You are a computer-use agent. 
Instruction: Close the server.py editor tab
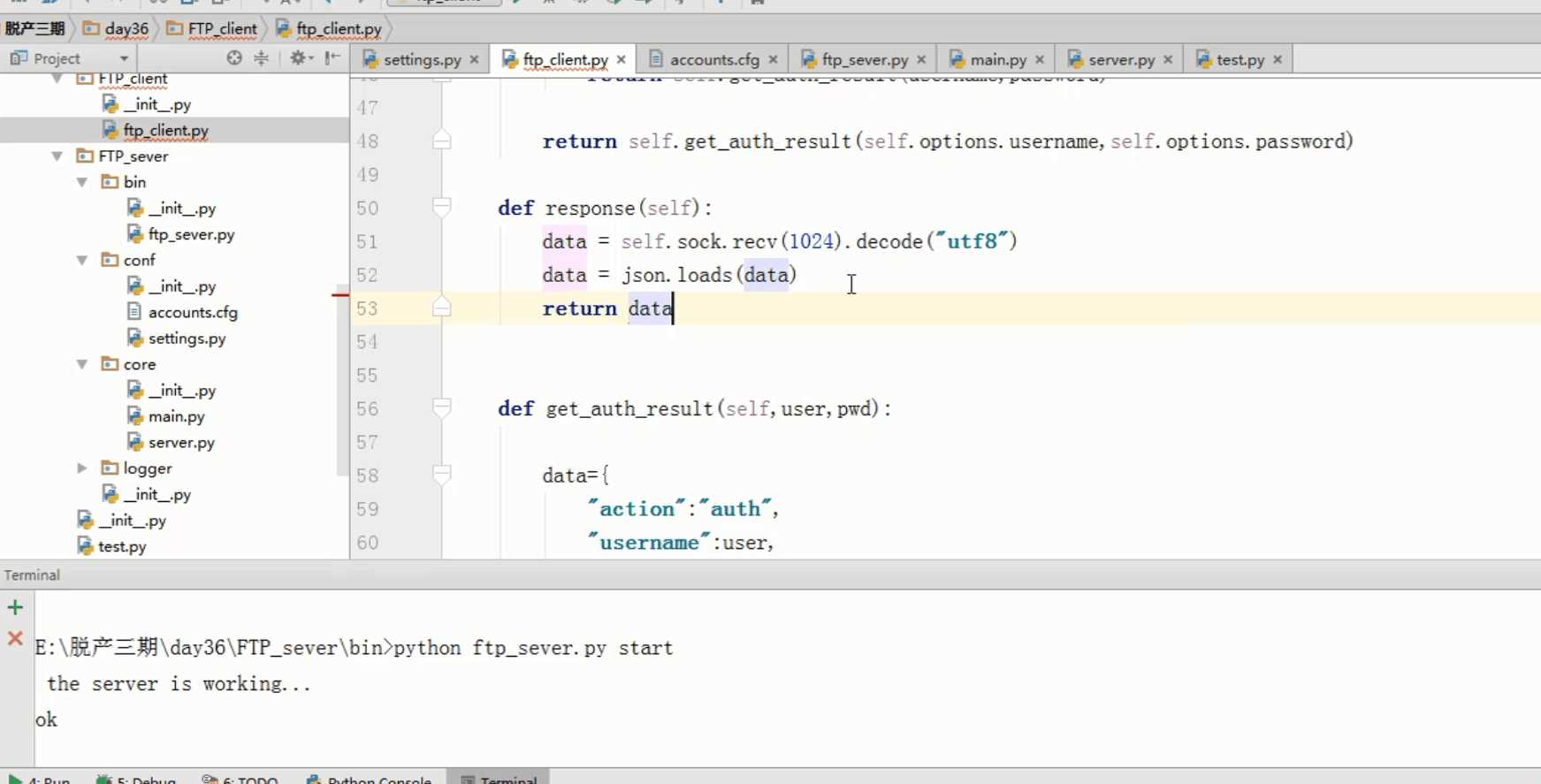pyautogui.click(x=1169, y=59)
